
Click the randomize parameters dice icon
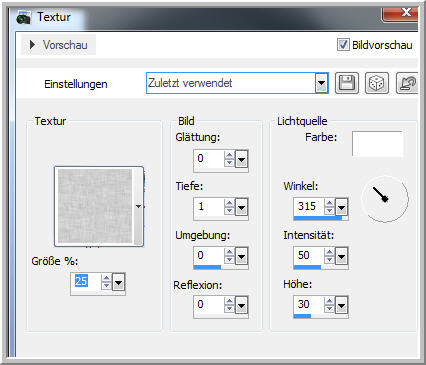(x=377, y=83)
